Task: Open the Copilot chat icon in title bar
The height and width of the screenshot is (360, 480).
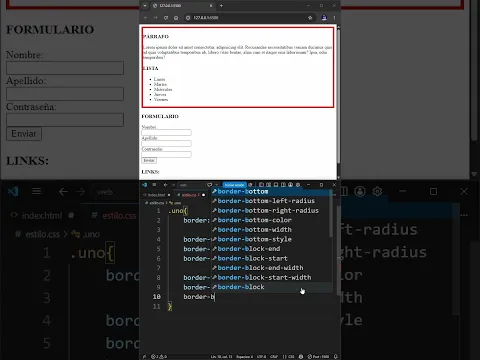Action: click(209, 185)
